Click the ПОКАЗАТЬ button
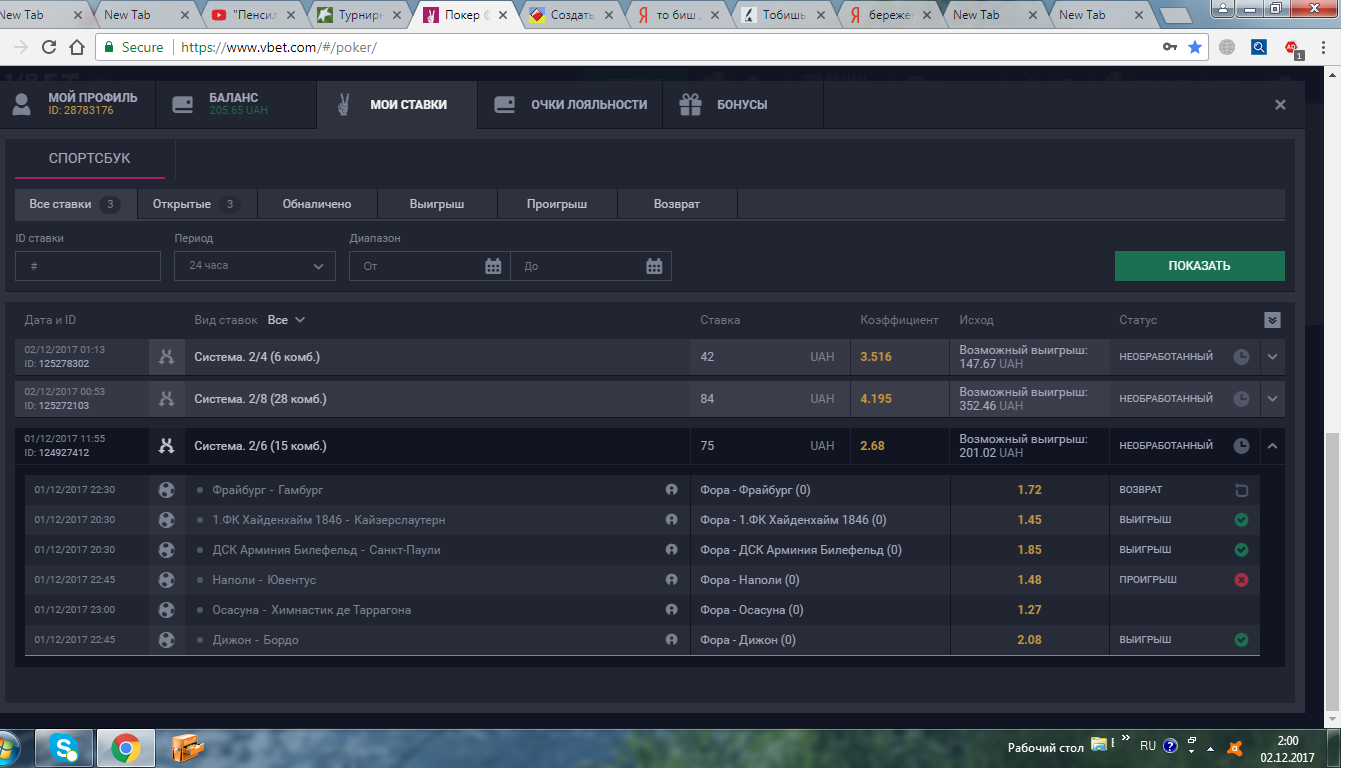Screen dimensions: 1366x768 point(1200,266)
